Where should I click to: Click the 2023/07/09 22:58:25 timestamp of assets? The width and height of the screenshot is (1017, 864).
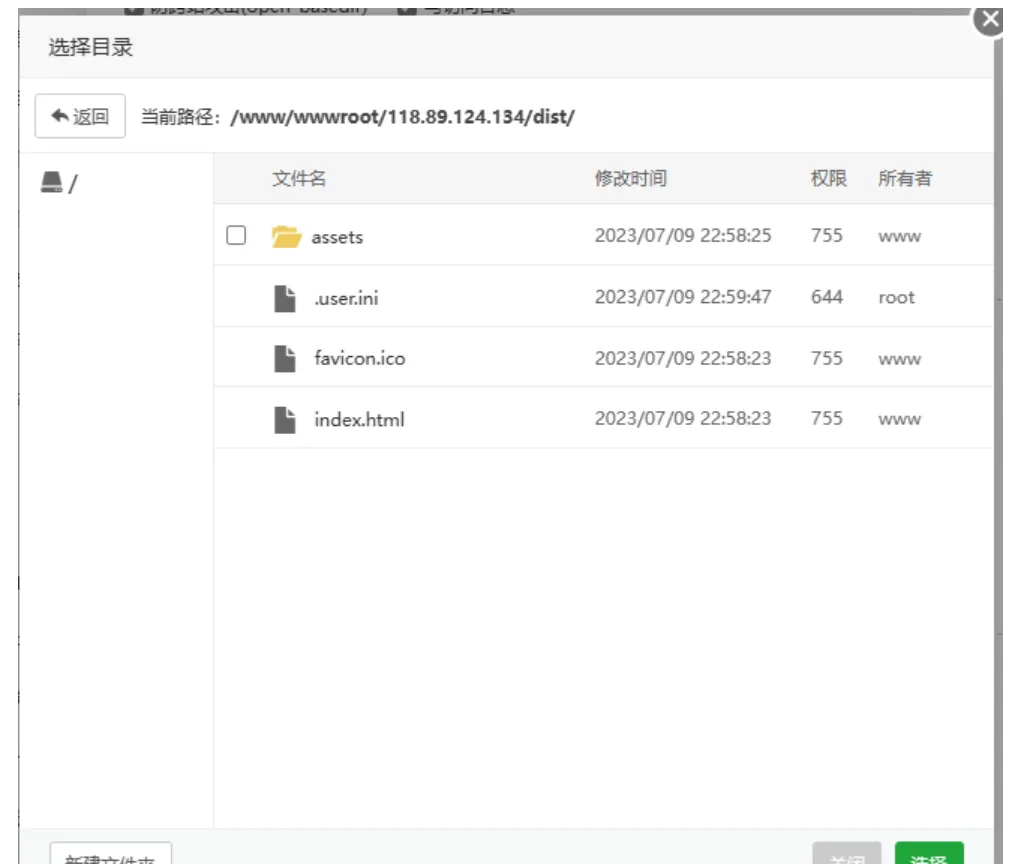(x=683, y=235)
